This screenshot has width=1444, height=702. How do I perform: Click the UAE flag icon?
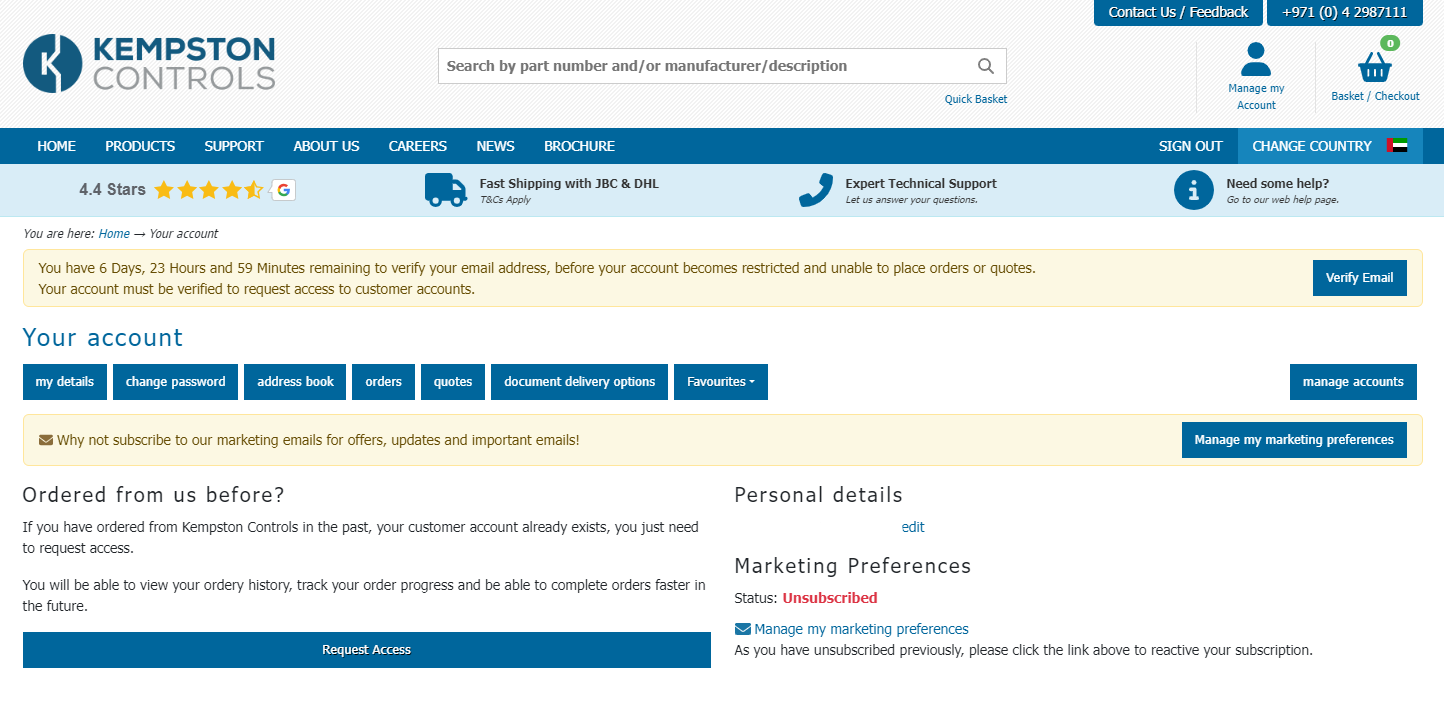[1397, 146]
